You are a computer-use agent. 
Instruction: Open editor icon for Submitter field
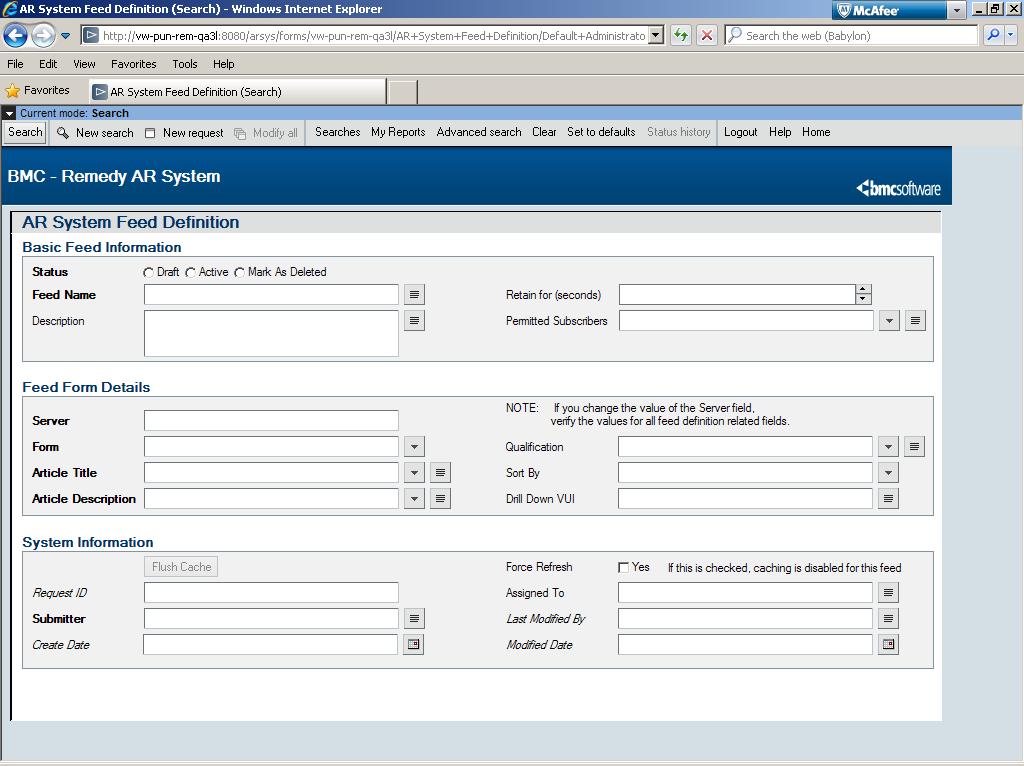click(x=414, y=618)
